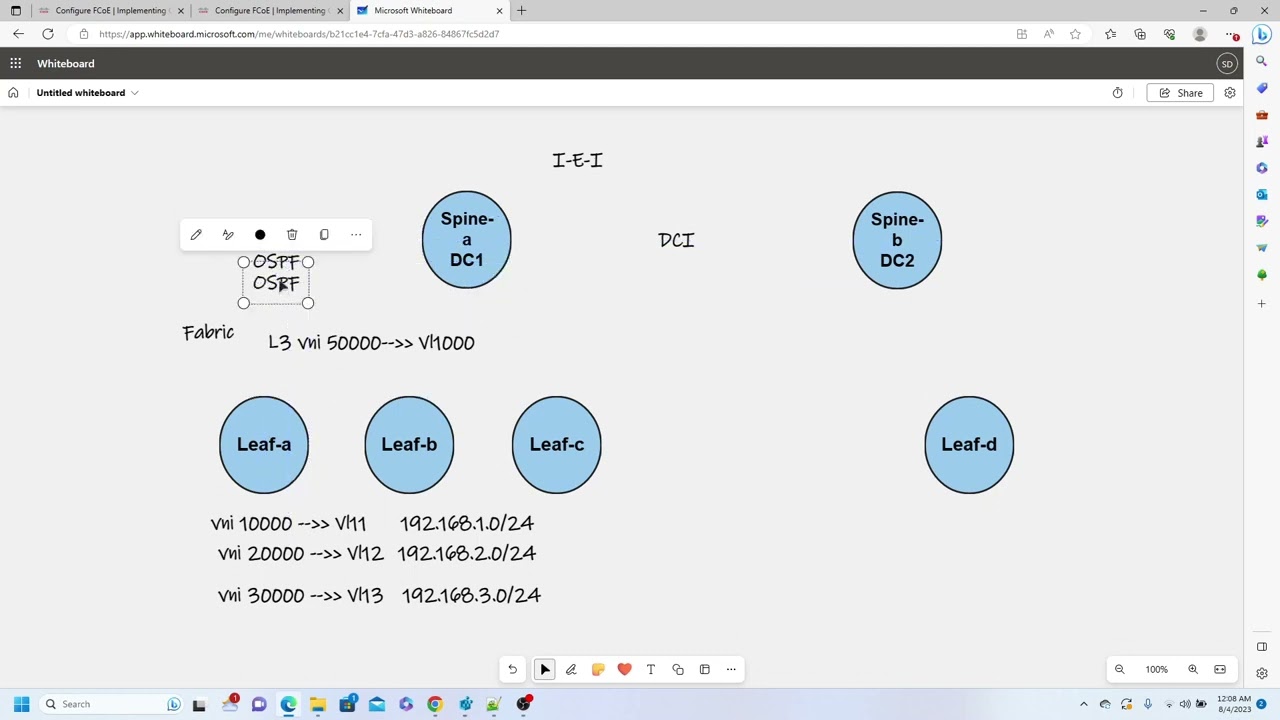1280x720 pixels.
Task: Open ink-to-text beautify option in the floating toolbar
Action: click(228, 235)
